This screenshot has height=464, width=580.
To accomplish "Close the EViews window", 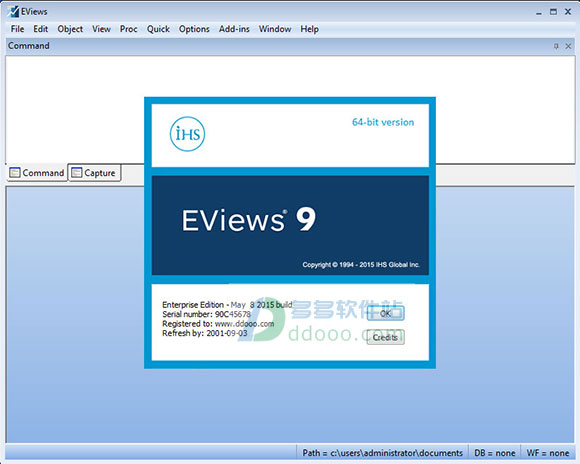I will pyautogui.click(x=568, y=12).
